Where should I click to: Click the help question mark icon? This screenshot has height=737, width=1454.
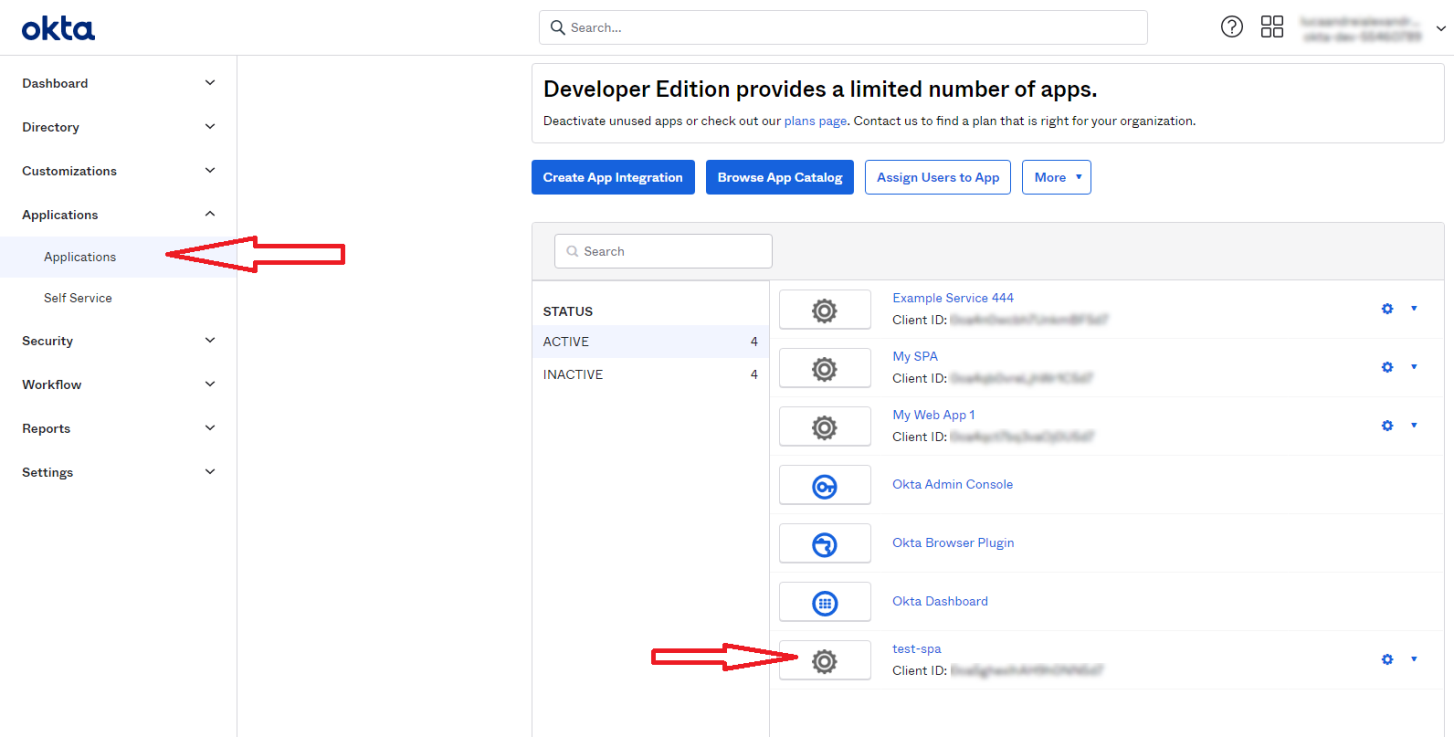1232,27
